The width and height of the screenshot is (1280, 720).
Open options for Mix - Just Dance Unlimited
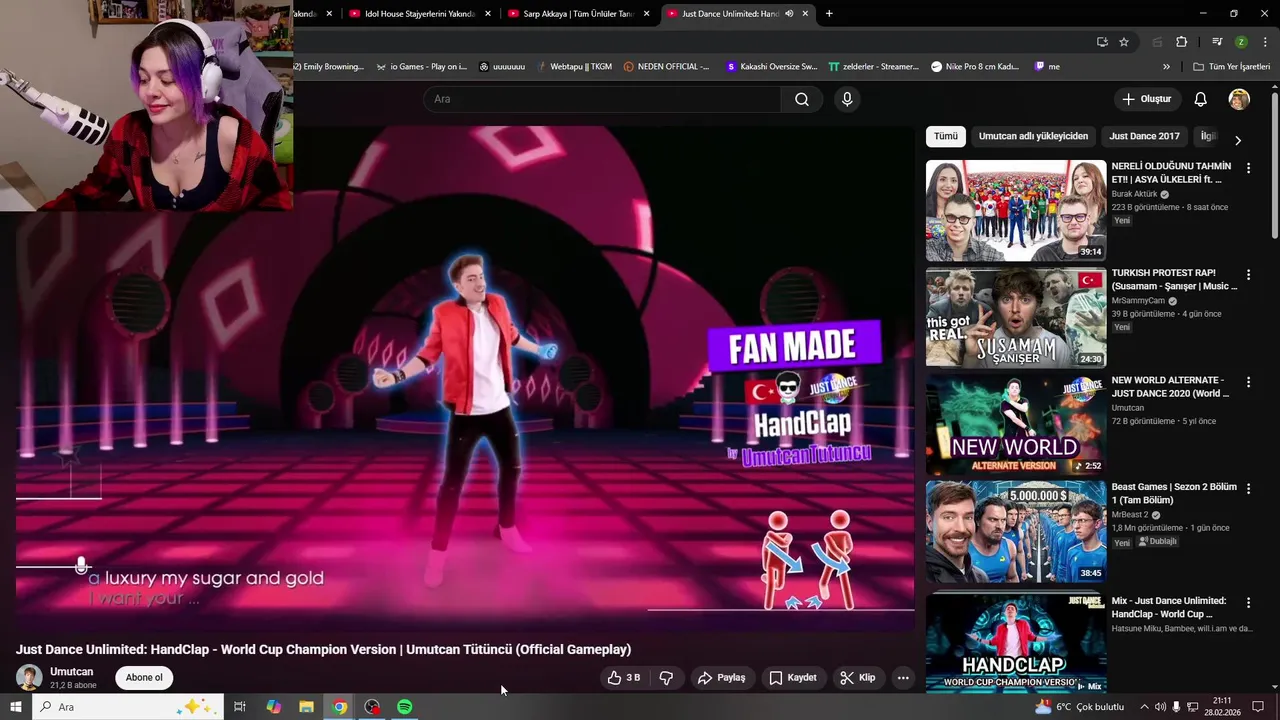tap(1248, 603)
